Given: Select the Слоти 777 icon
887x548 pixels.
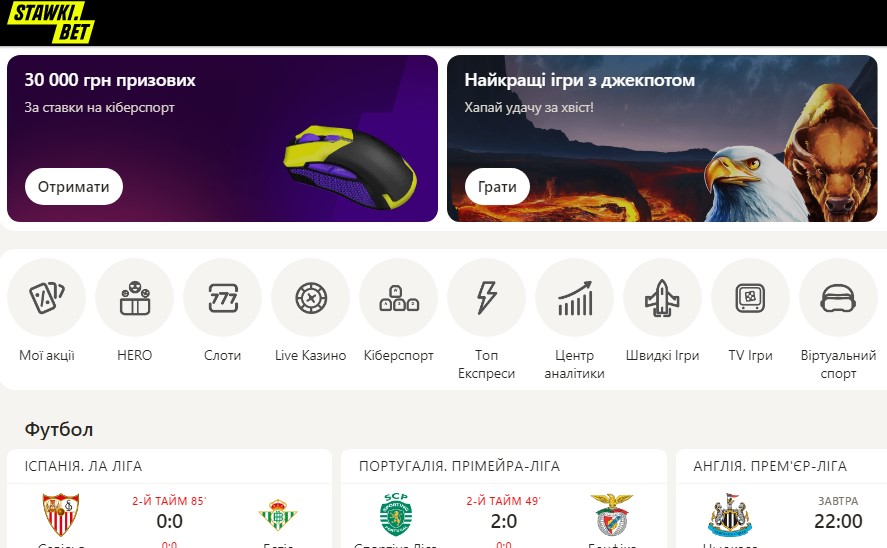Looking at the screenshot, I should tap(222, 297).
